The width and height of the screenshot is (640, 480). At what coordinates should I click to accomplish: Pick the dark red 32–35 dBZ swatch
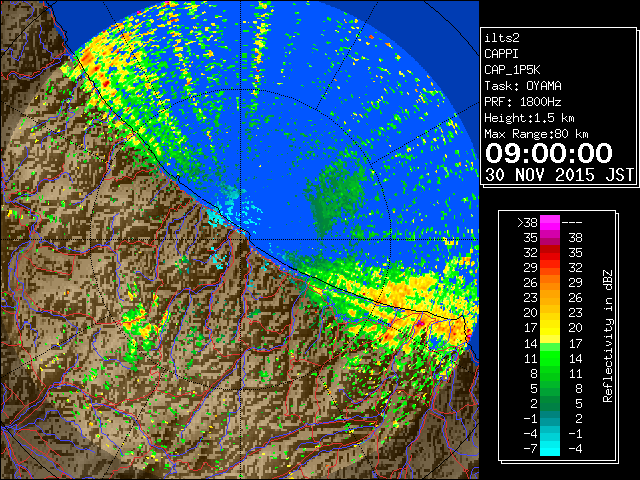point(550,253)
